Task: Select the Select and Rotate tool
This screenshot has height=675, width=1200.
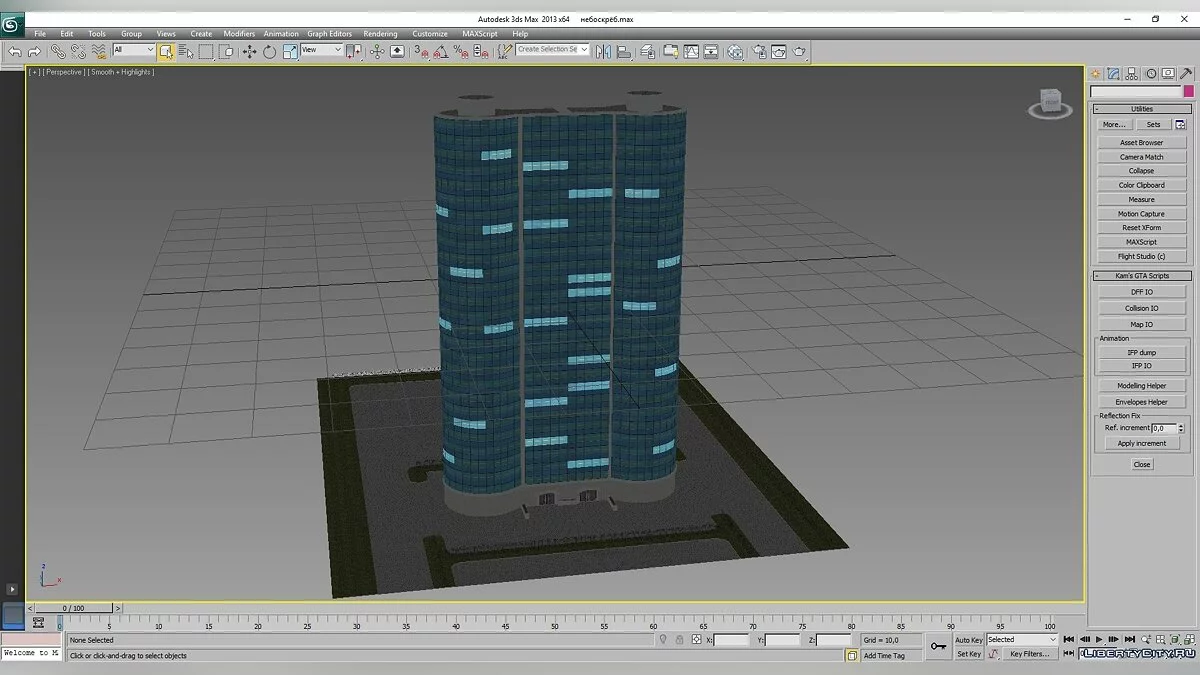Action: 269,51
